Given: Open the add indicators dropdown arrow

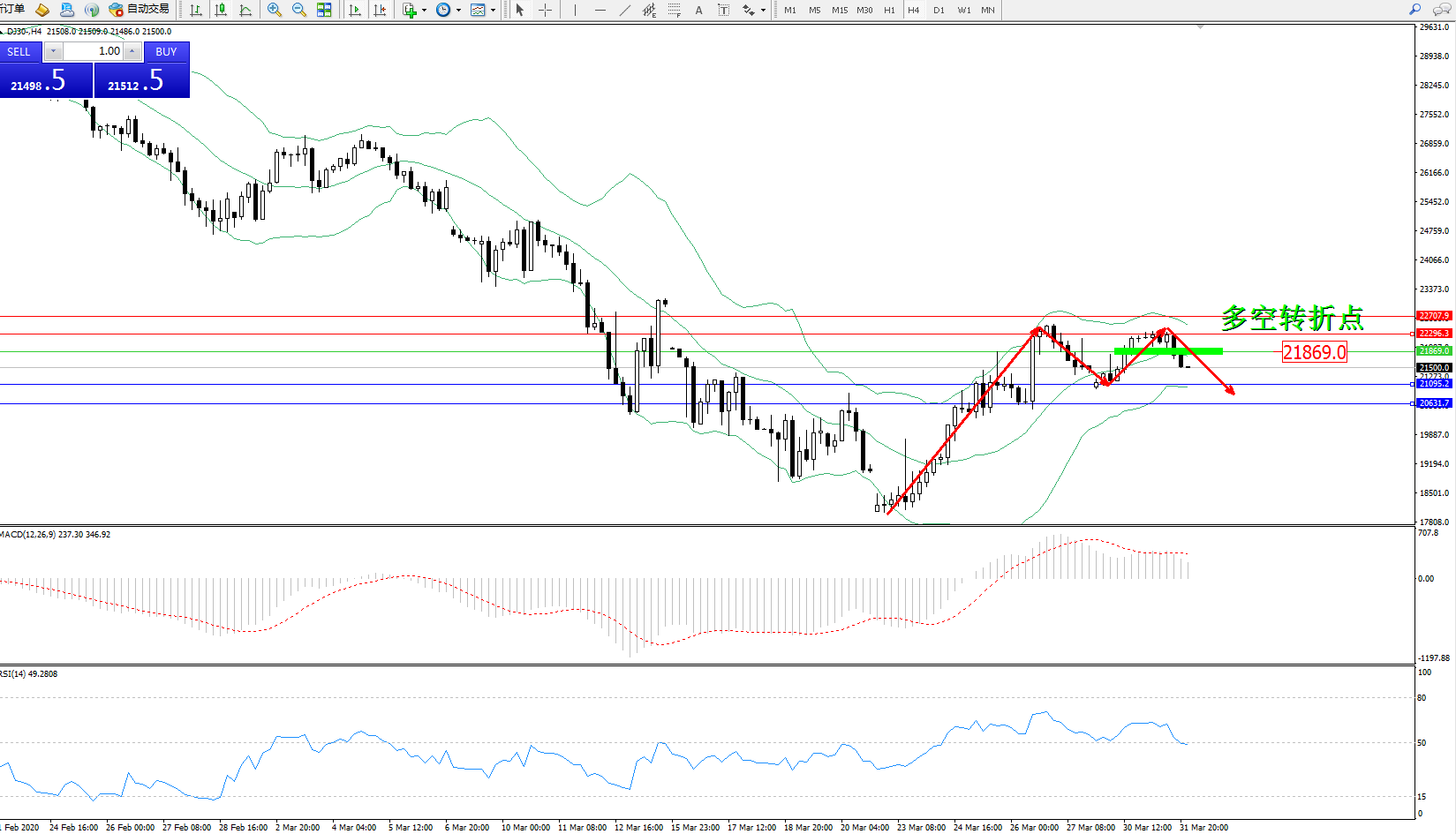Looking at the screenshot, I should point(425,11).
